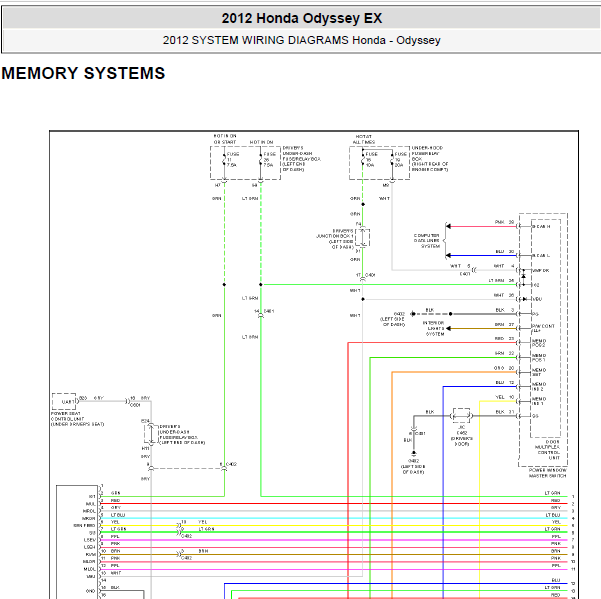Select the Fuse 26 7.5A symbol
Image resolution: width=601 pixels, height=599 pixels.
click(x=261, y=160)
